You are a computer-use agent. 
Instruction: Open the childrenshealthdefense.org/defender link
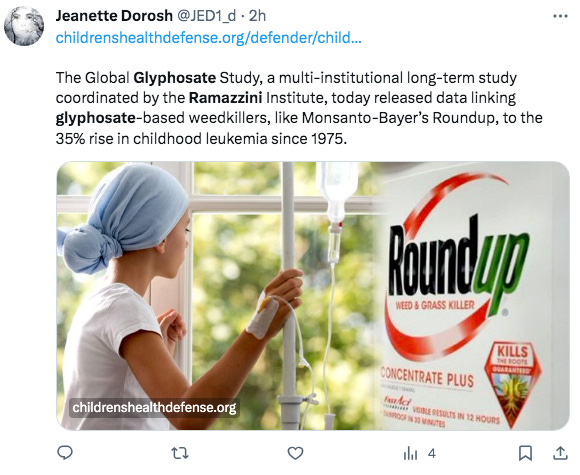[x=209, y=37]
